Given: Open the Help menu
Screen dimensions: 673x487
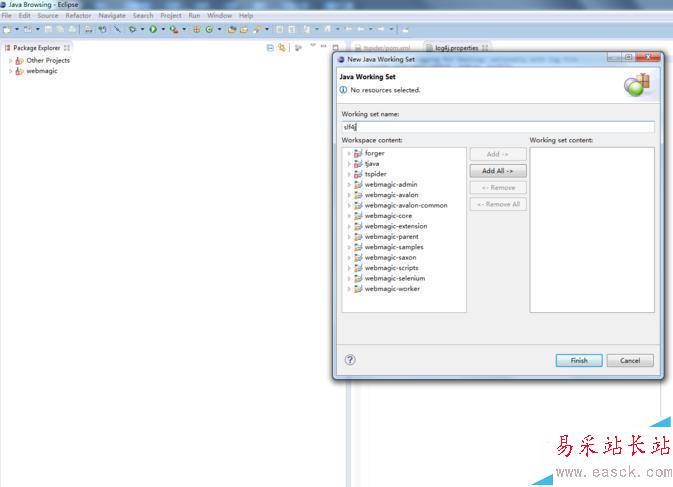Looking at the screenshot, I should 246,15.
